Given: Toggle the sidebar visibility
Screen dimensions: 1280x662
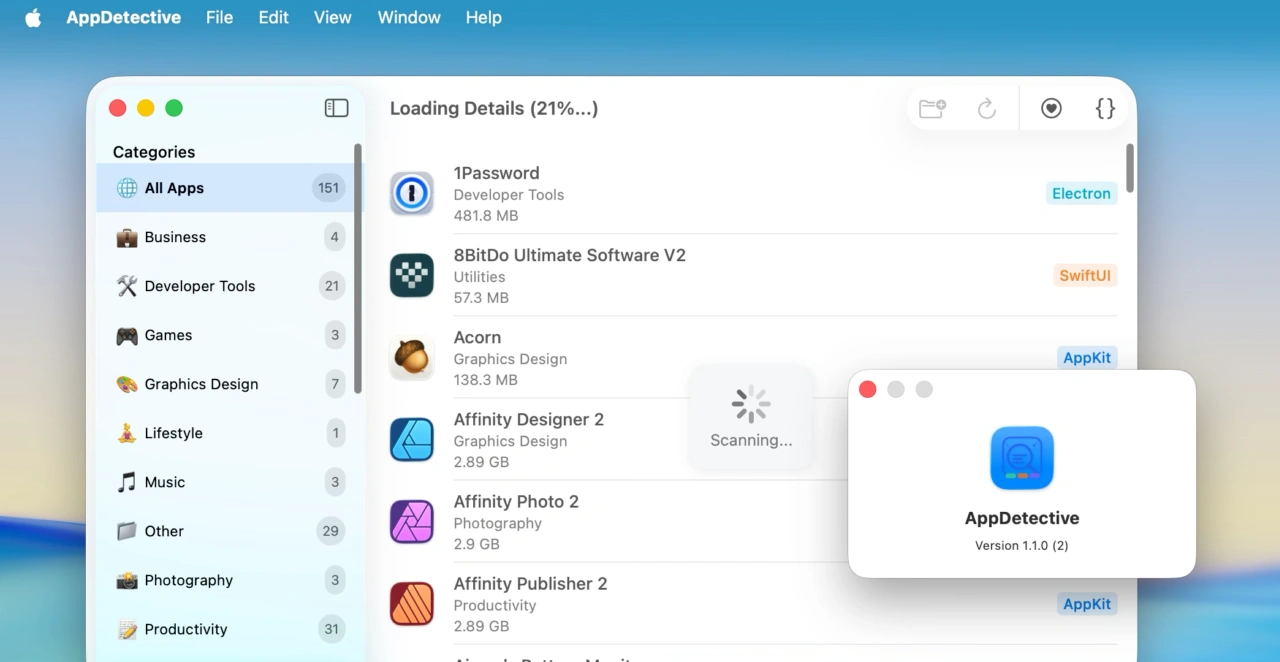Looking at the screenshot, I should point(336,107).
